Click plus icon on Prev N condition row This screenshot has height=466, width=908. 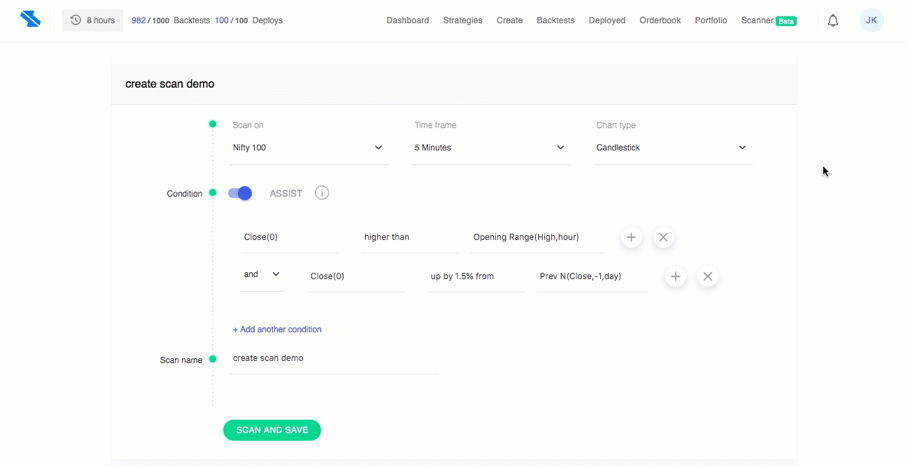[675, 277]
